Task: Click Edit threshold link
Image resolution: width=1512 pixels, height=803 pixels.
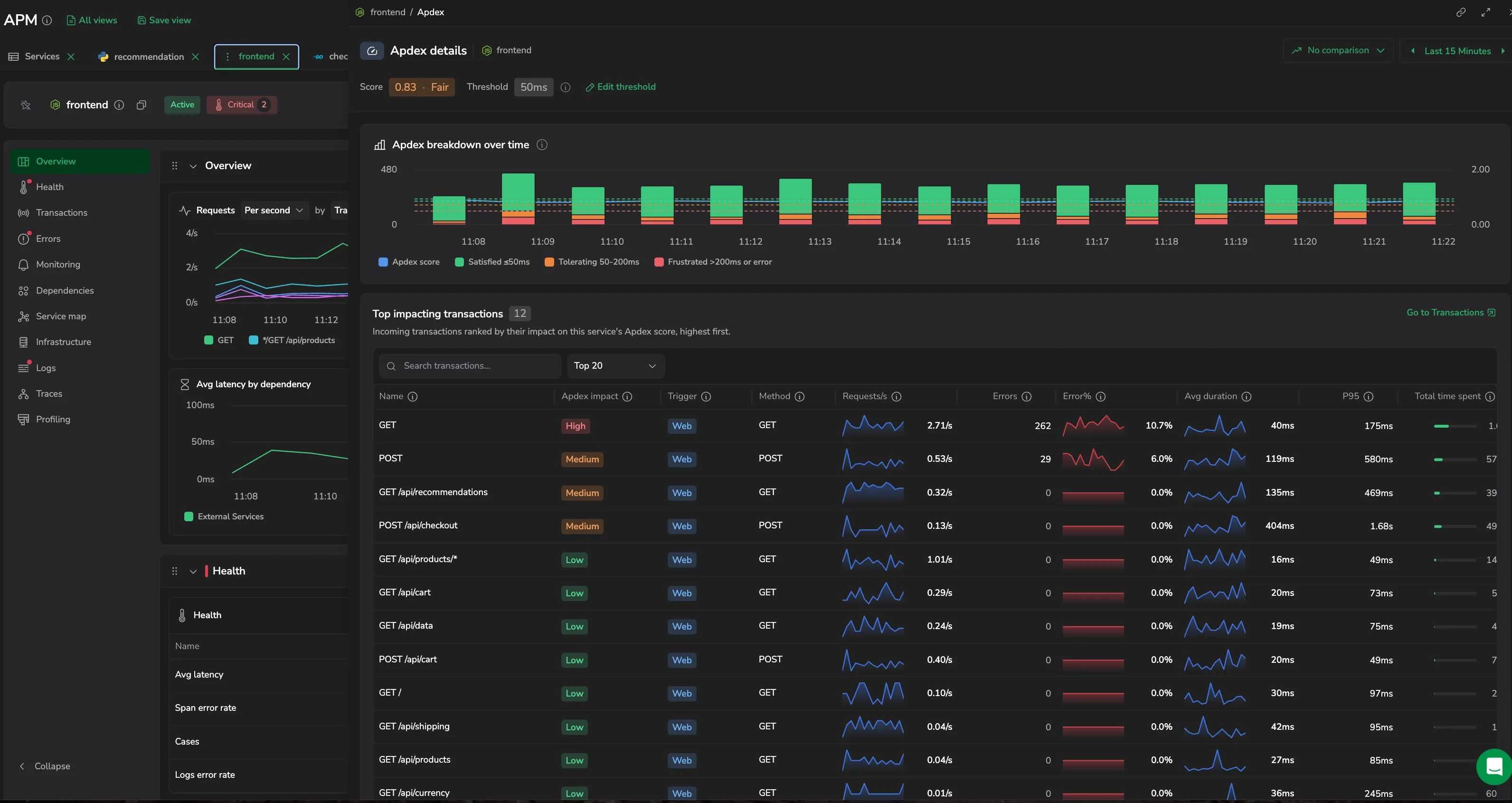Action: click(x=620, y=87)
